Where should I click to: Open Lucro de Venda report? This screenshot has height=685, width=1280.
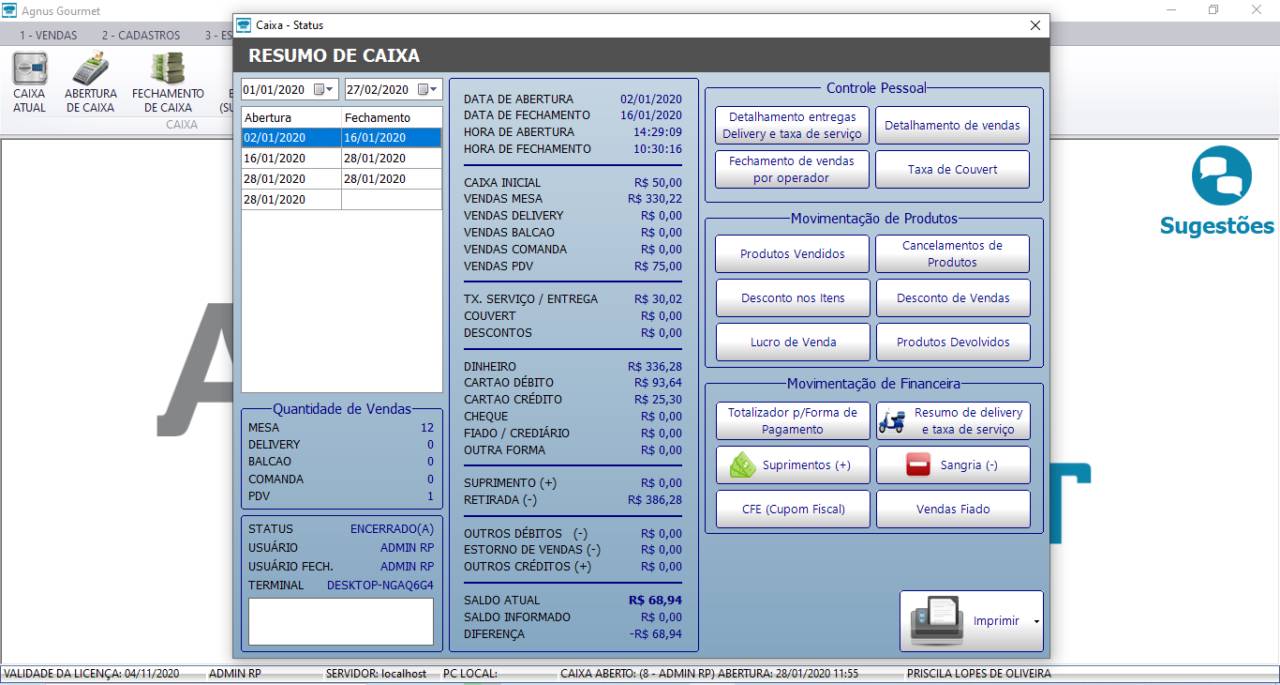point(792,342)
